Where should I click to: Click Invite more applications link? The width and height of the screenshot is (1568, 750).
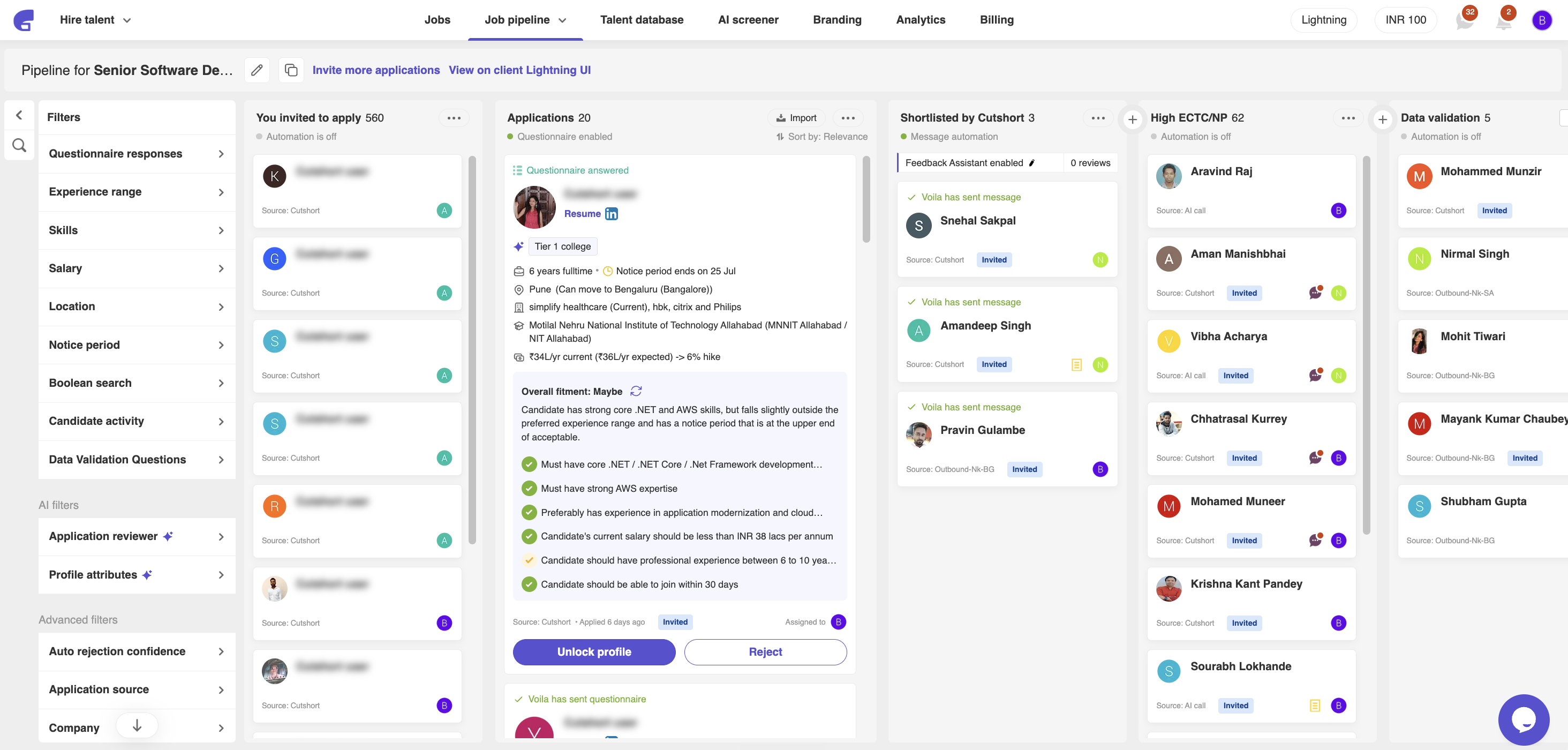pos(375,70)
